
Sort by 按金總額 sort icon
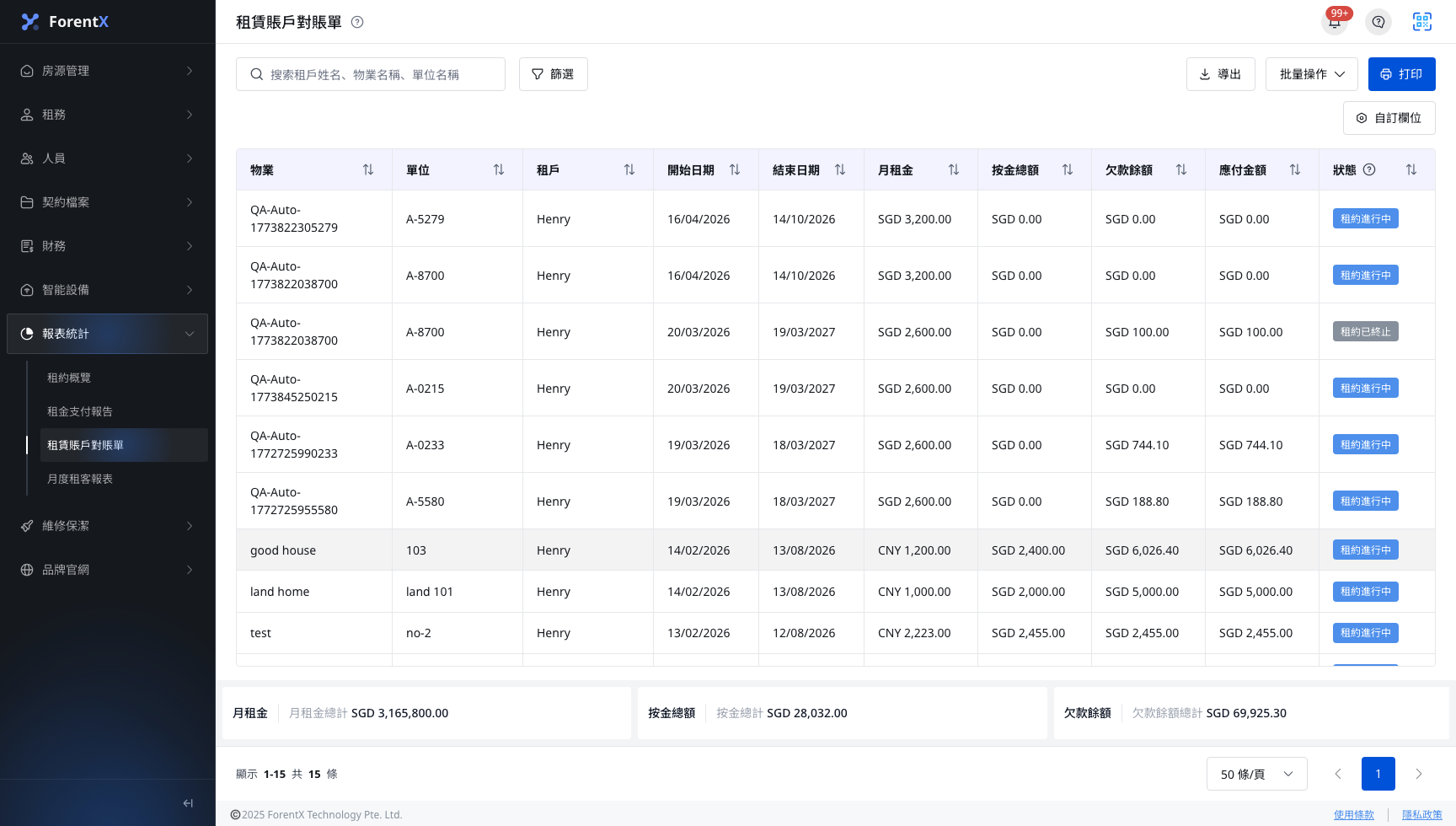tap(1068, 169)
